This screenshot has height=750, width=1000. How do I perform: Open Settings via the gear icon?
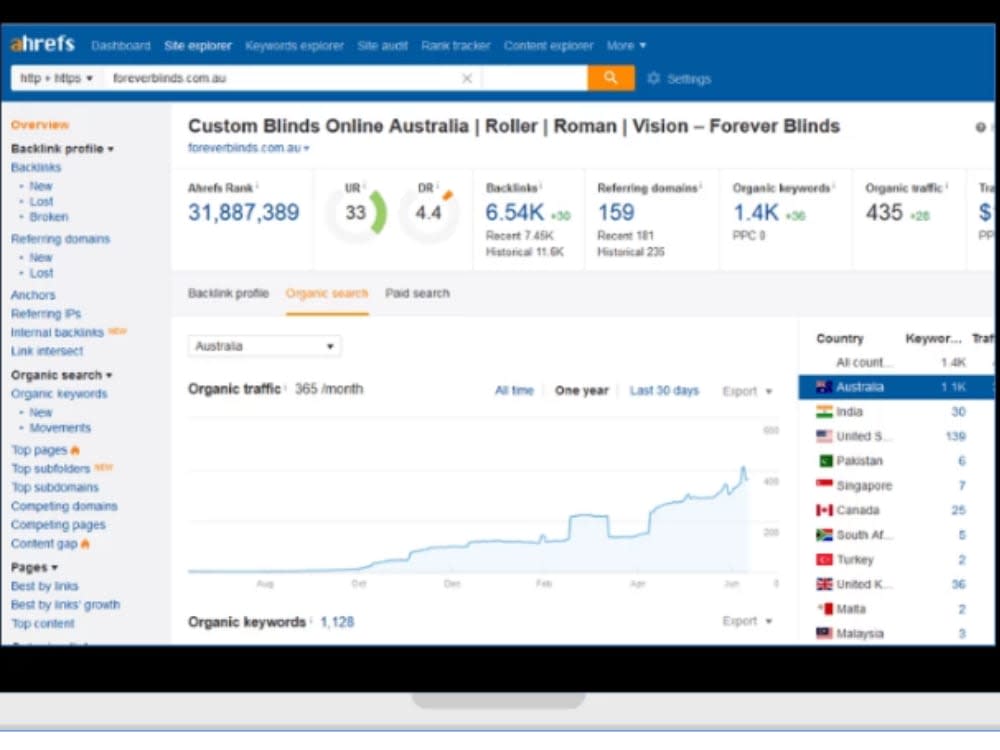pyautogui.click(x=654, y=78)
